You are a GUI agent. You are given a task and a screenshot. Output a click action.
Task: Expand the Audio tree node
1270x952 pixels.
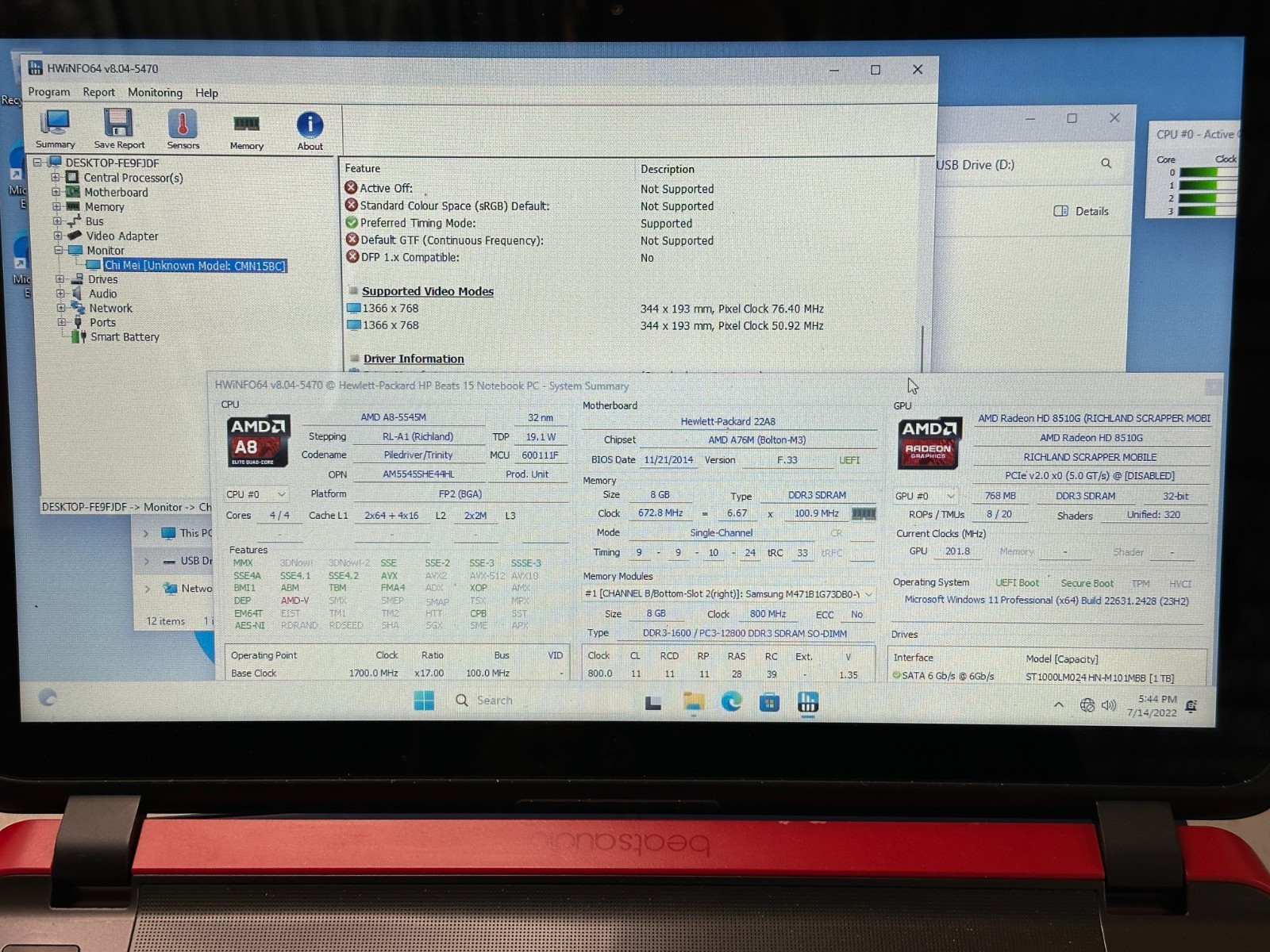point(60,294)
